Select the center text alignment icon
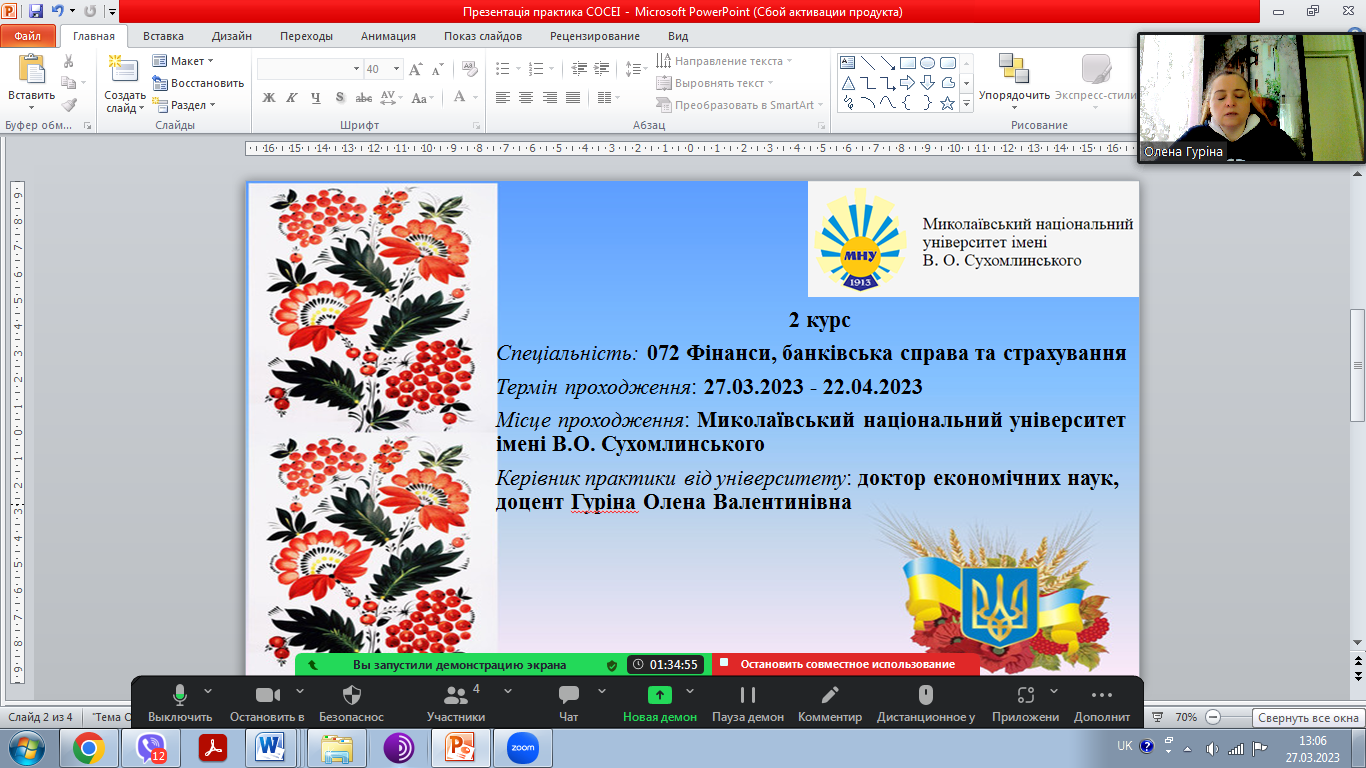 (526, 98)
